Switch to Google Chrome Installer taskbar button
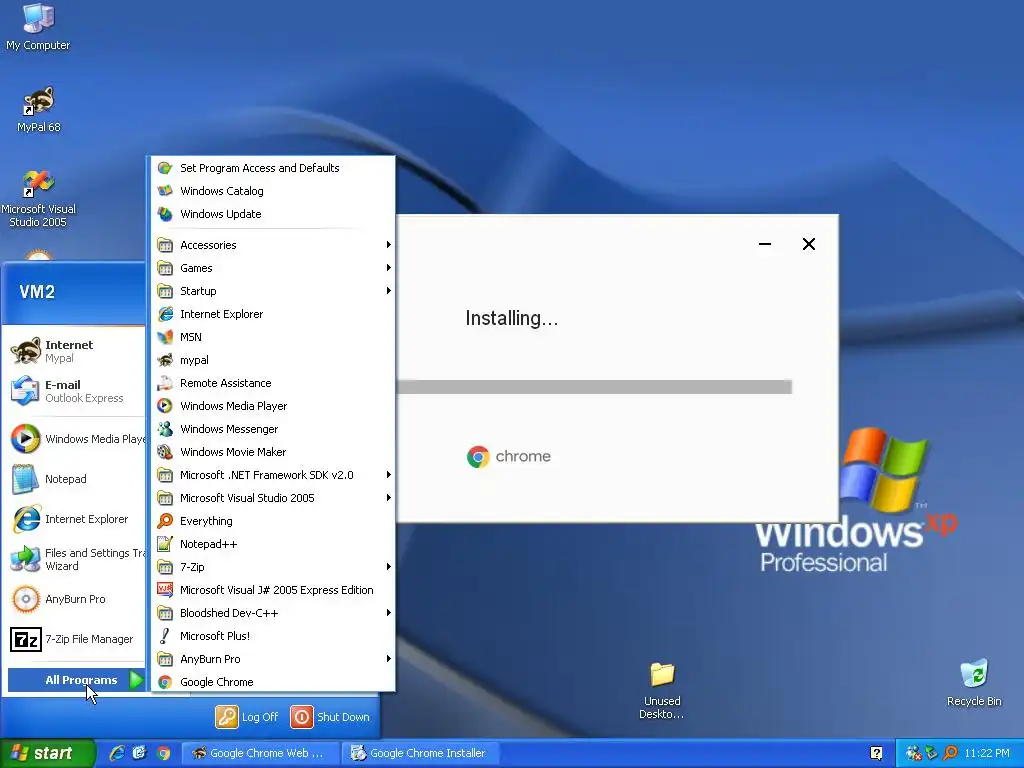 tap(421, 753)
